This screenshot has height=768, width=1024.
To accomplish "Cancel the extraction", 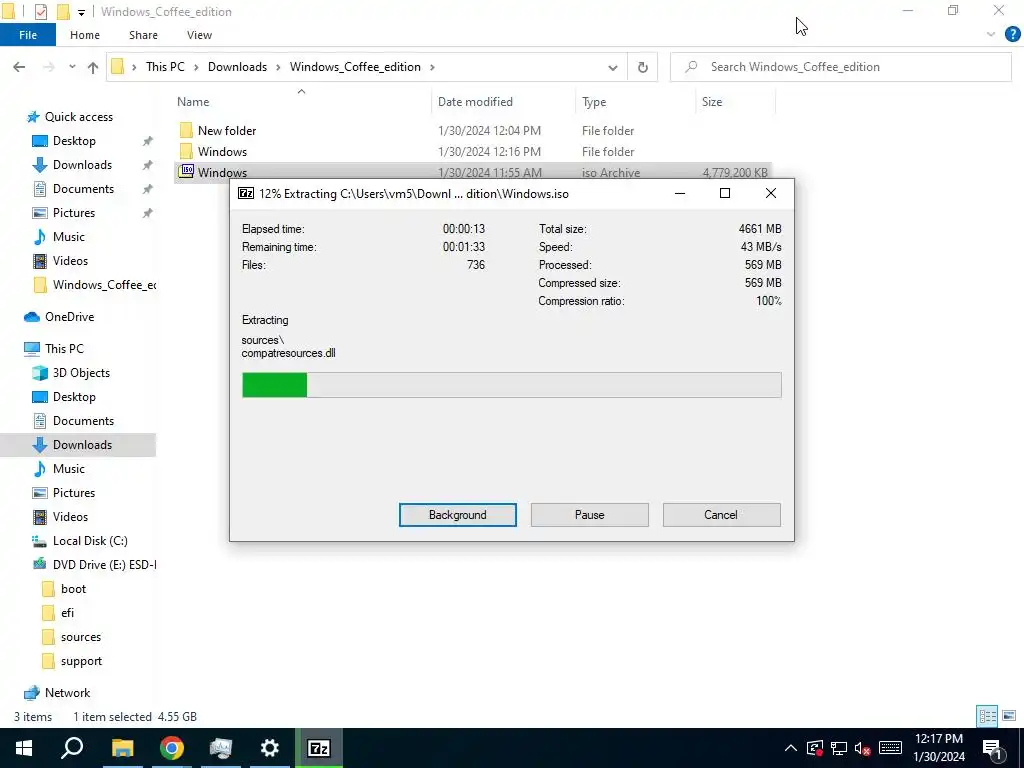I will 721,515.
